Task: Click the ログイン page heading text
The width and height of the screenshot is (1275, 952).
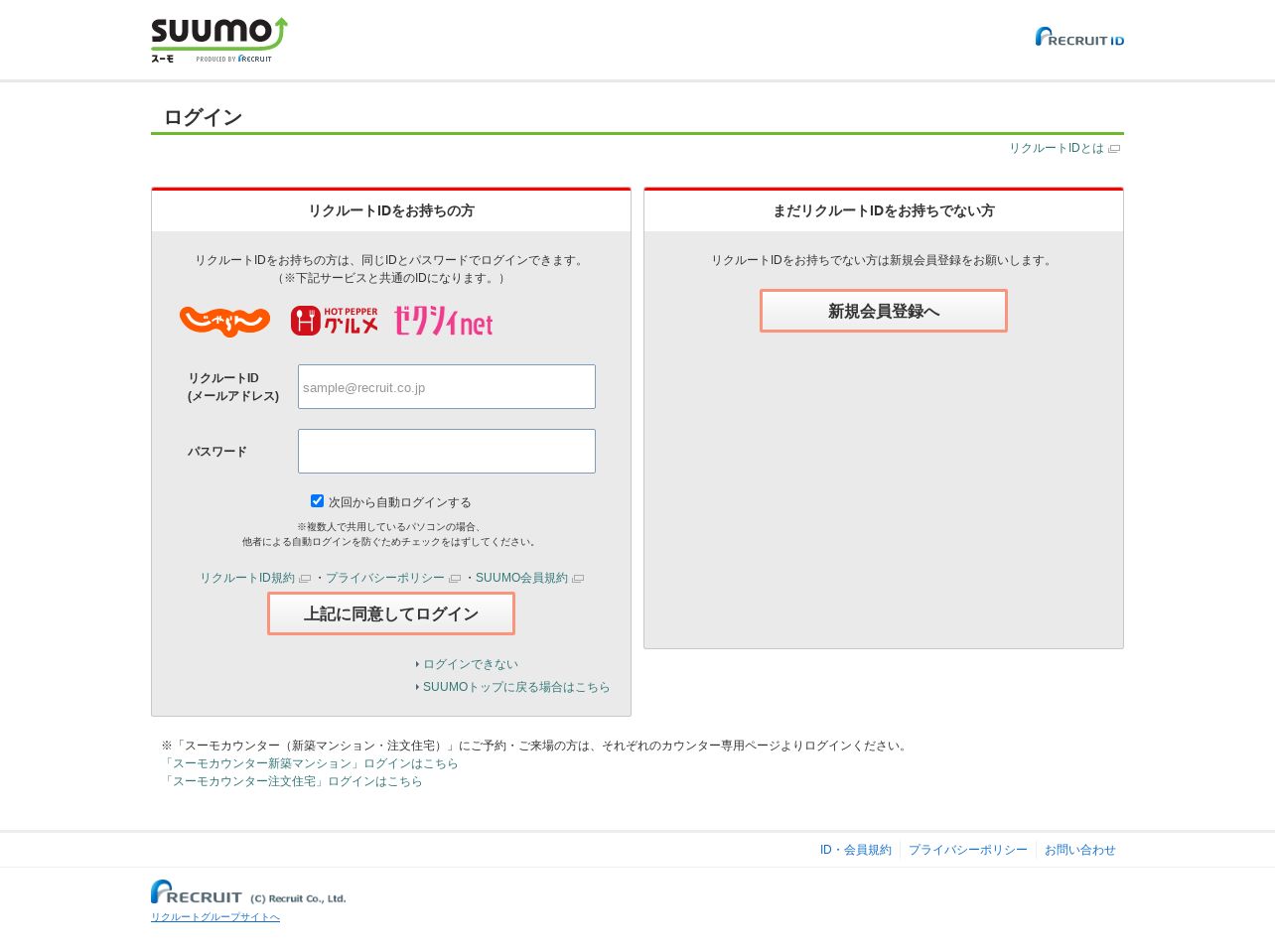Action: pos(203,117)
